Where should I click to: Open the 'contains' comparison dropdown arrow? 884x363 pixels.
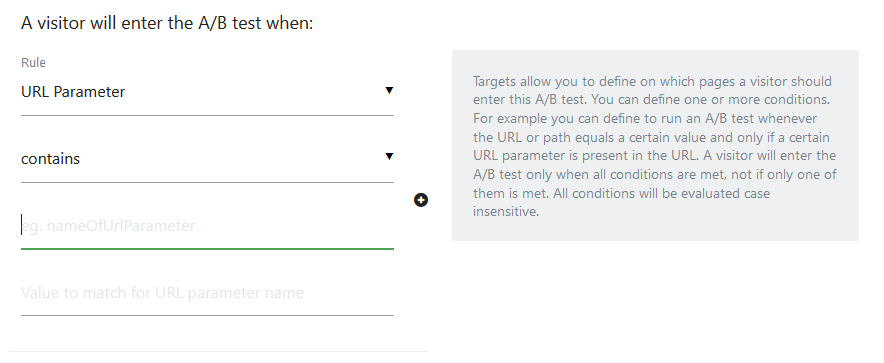click(389, 156)
